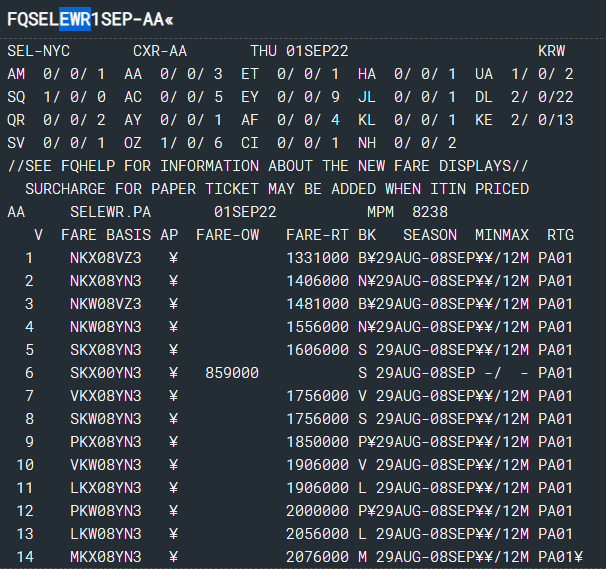Click the round-trip fare 1331000
The width and height of the screenshot is (606, 569).
point(317,258)
